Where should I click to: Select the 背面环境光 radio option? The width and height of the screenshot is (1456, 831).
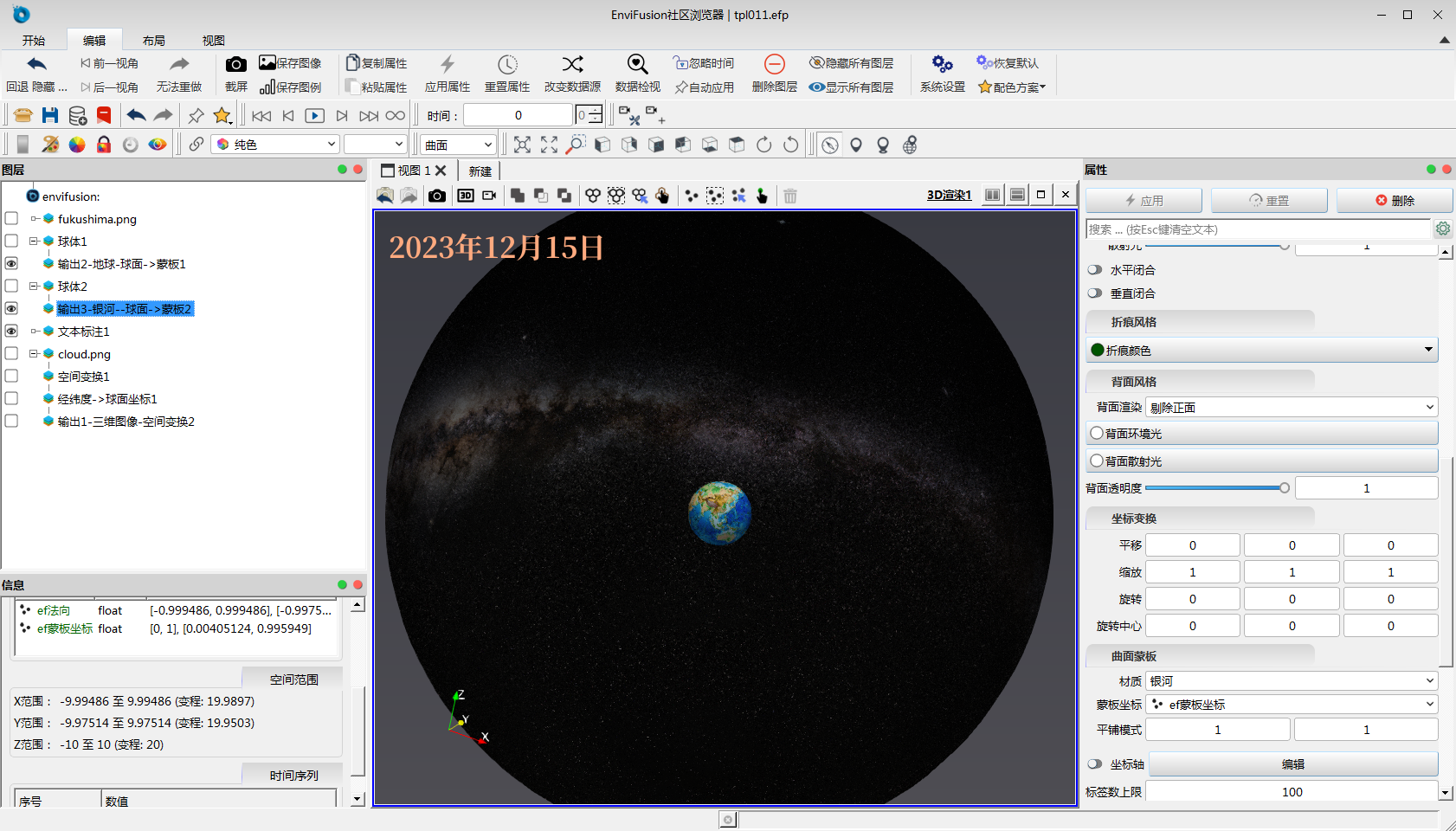pos(1097,433)
